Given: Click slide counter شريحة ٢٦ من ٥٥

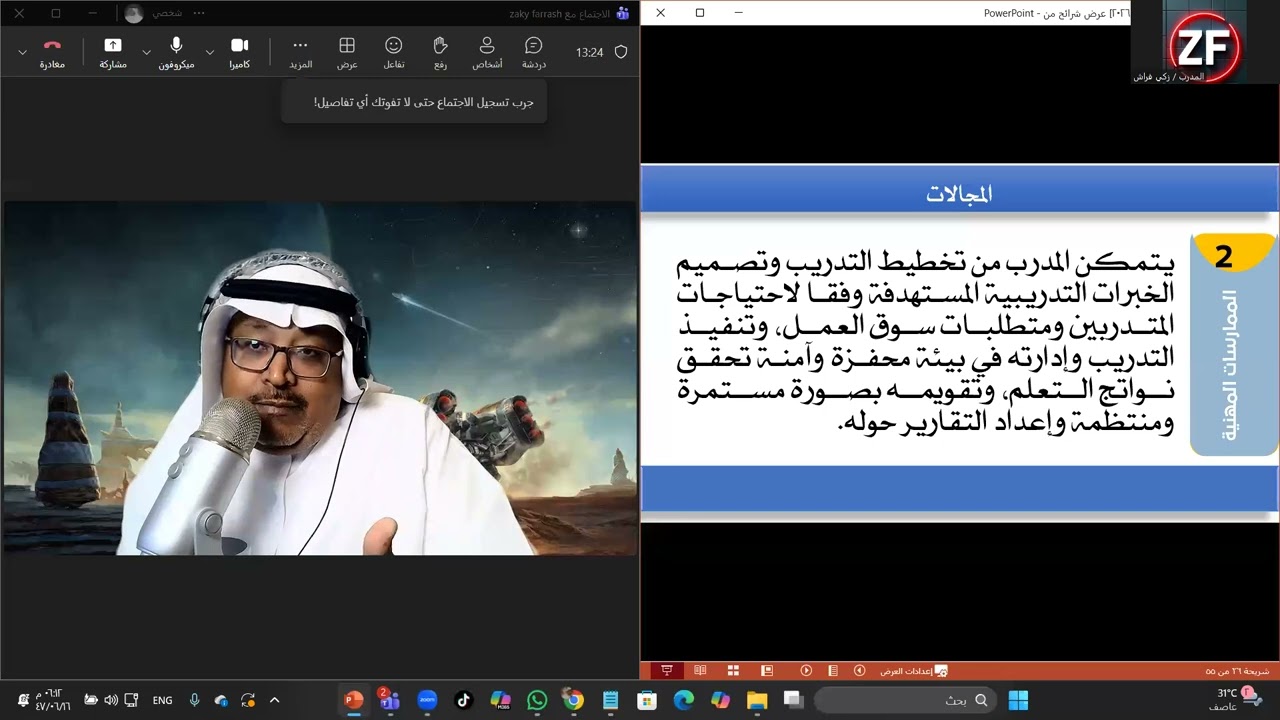Looking at the screenshot, I should click(x=1237, y=671).
